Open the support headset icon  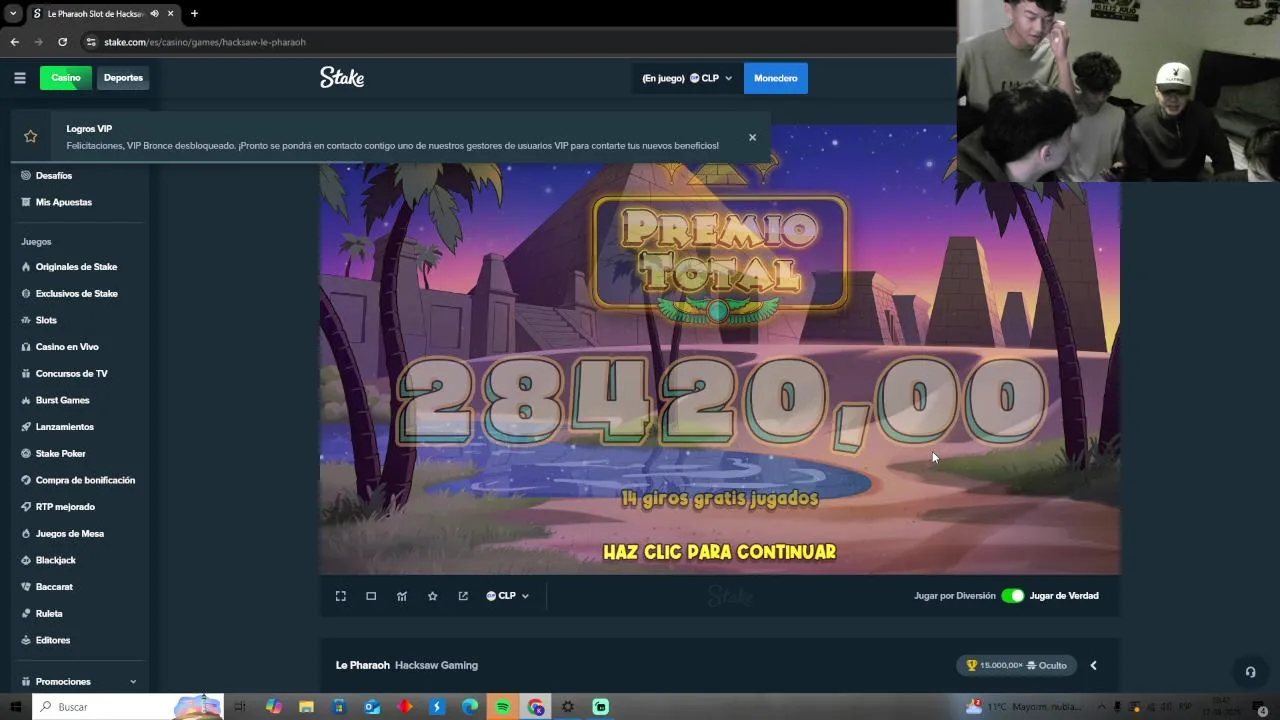pos(1250,672)
